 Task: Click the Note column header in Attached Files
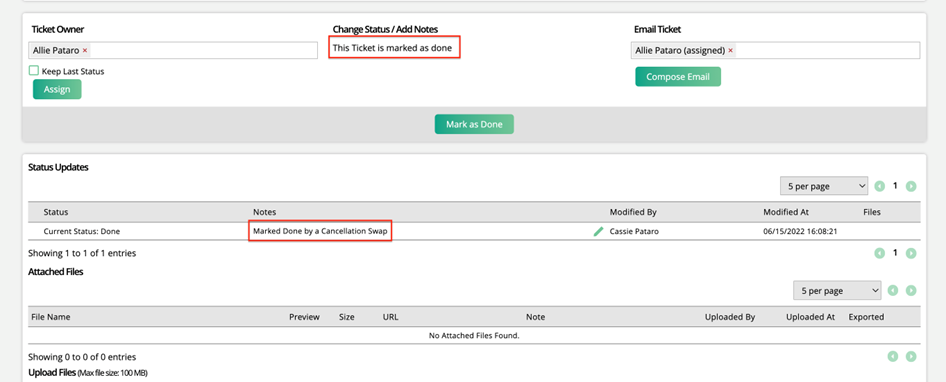click(x=535, y=317)
